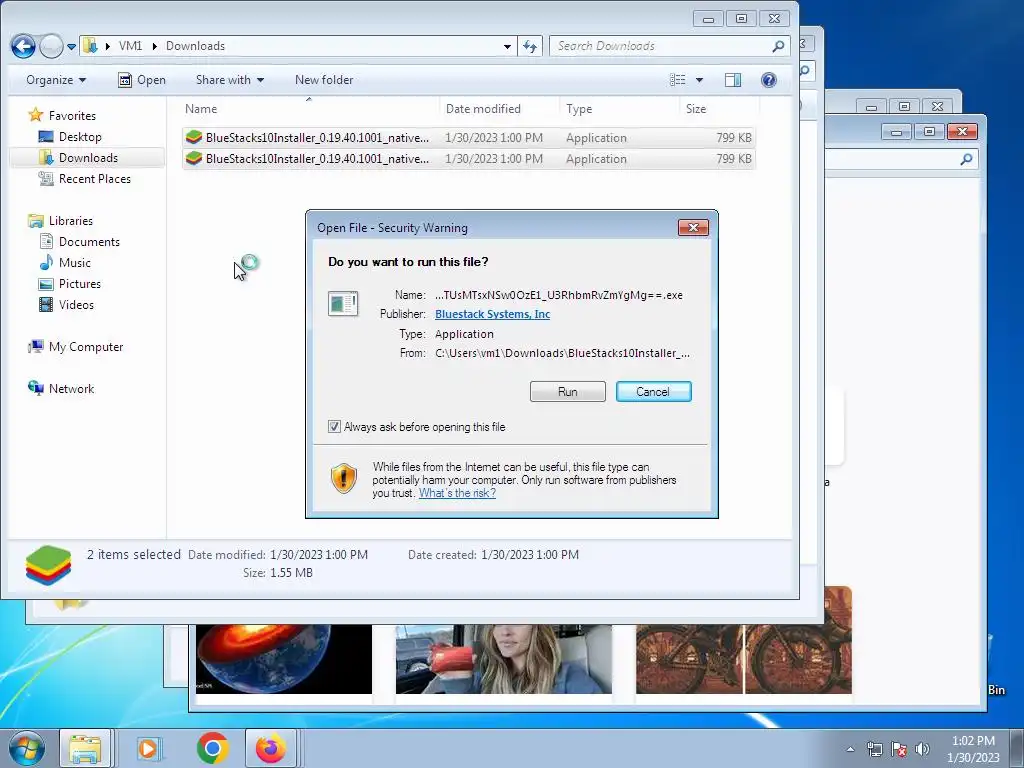Select second BlueStacks10Installer file row
This screenshot has width=1024, height=768.
coord(469,159)
